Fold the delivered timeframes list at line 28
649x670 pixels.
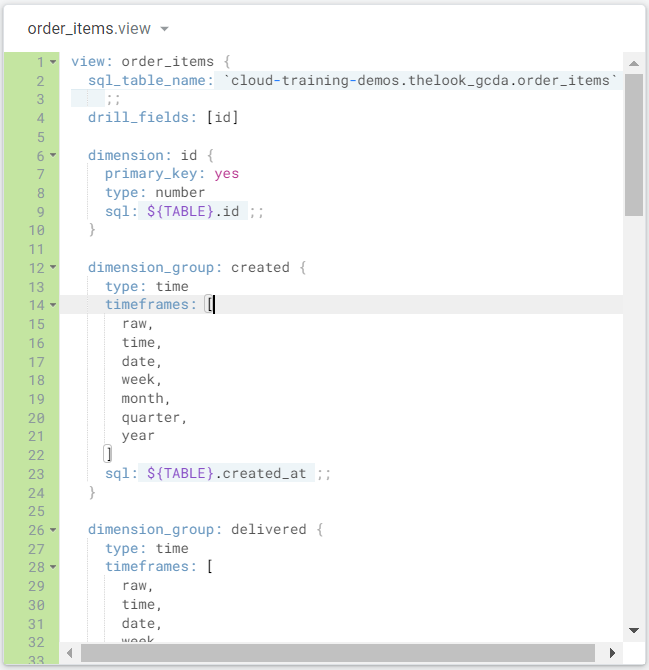(x=53, y=567)
